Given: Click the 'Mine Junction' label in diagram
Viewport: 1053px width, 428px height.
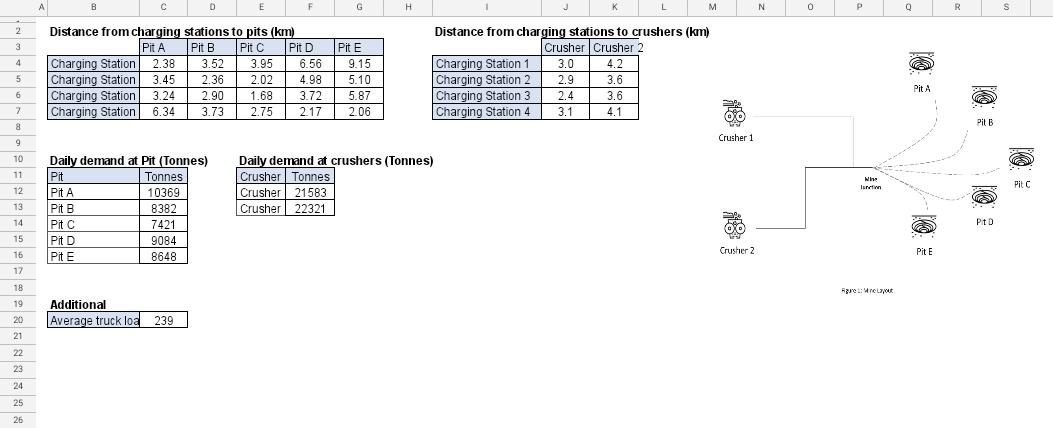Looking at the screenshot, I should (870, 183).
